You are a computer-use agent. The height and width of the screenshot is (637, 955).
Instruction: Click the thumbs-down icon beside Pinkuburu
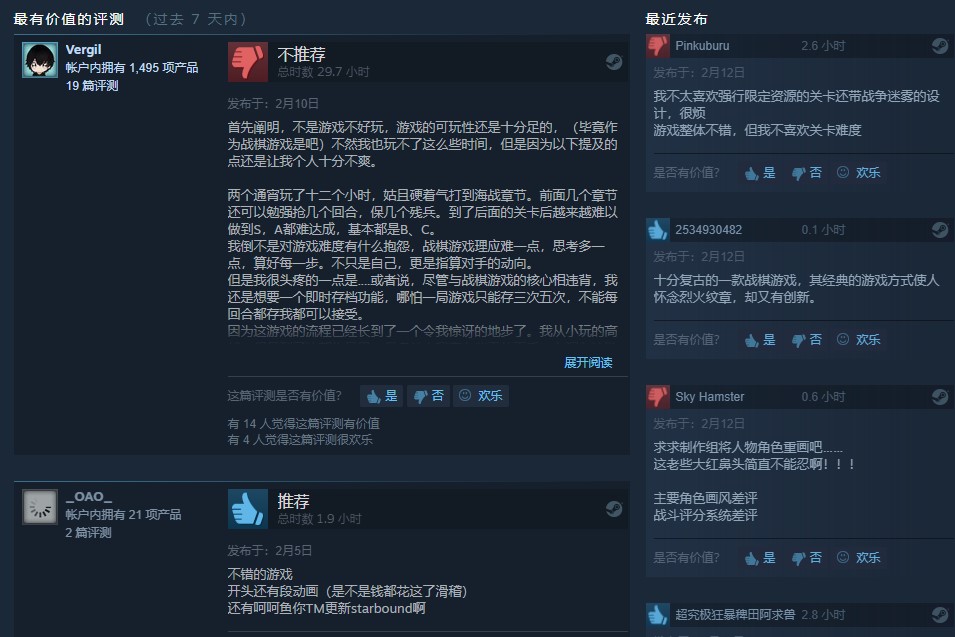tap(658, 46)
